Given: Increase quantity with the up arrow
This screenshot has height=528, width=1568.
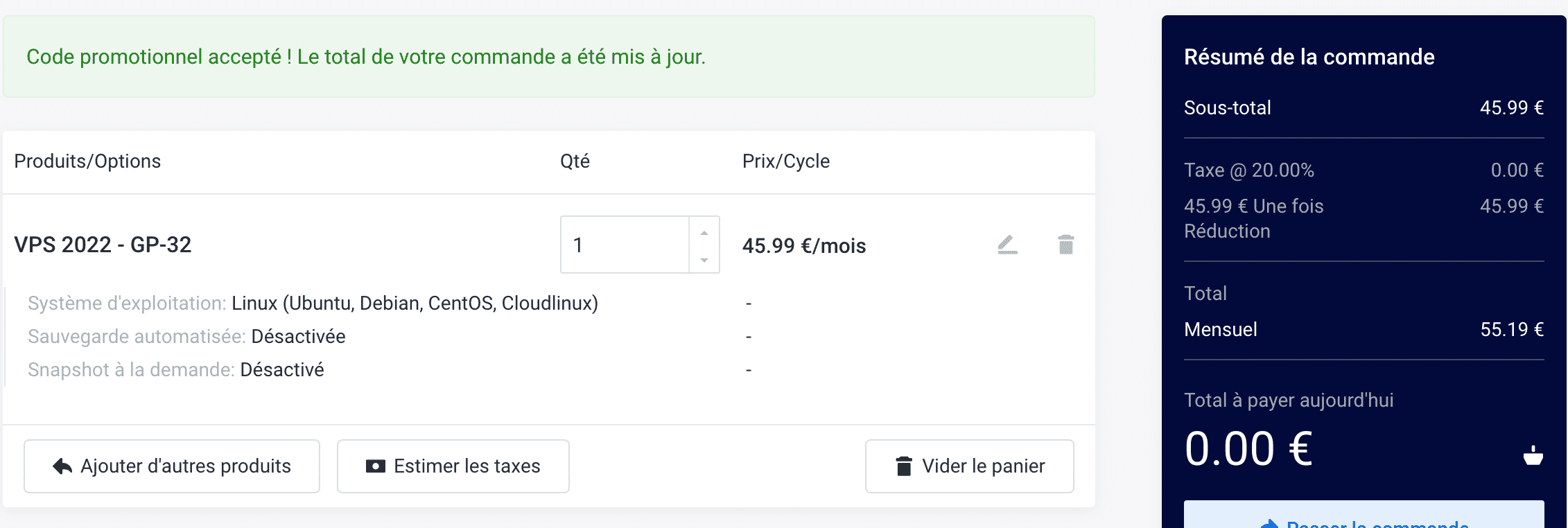Looking at the screenshot, I should click(x=704, y=233).
